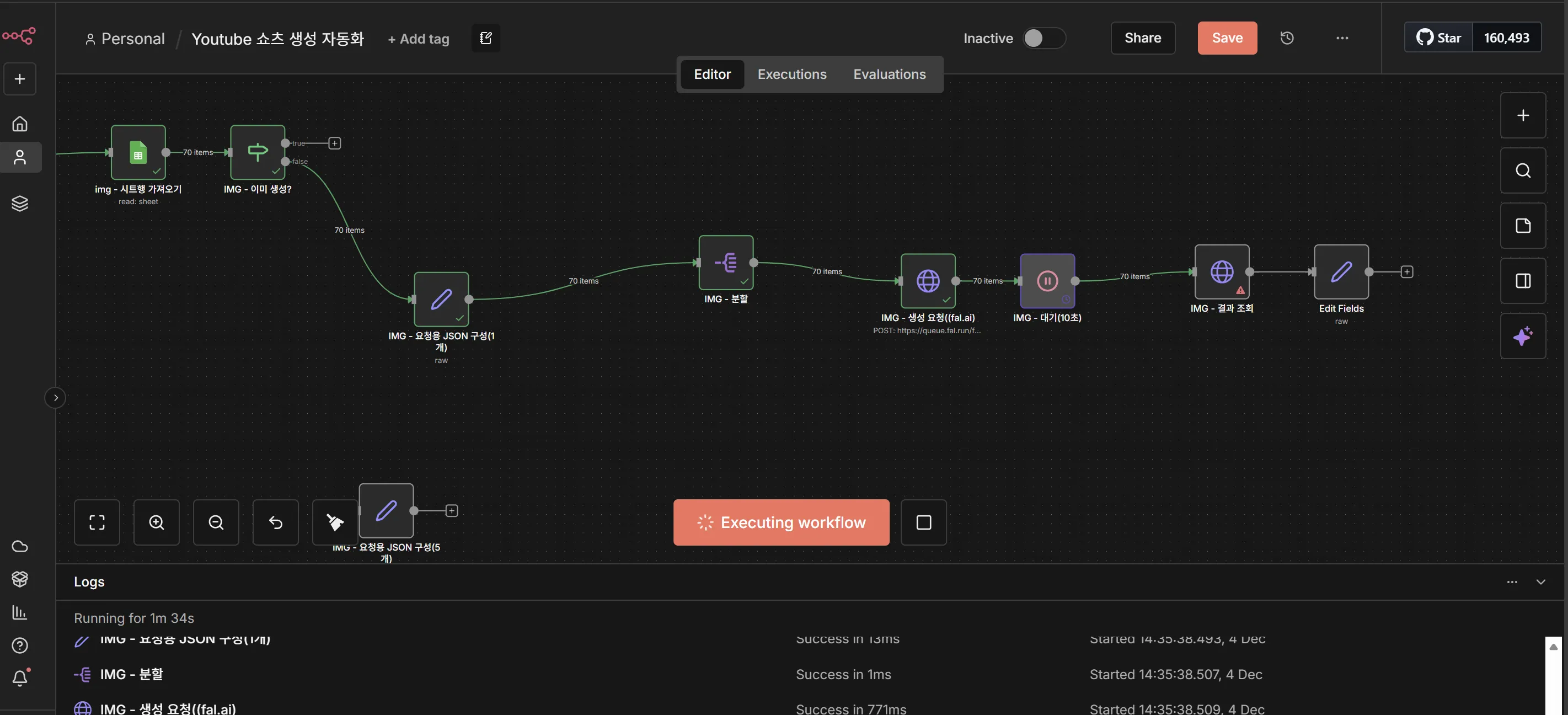Click the Save button
The width and height of the screenshot is (1568, 715).
pyautogui.click(x=1227, y=38)
